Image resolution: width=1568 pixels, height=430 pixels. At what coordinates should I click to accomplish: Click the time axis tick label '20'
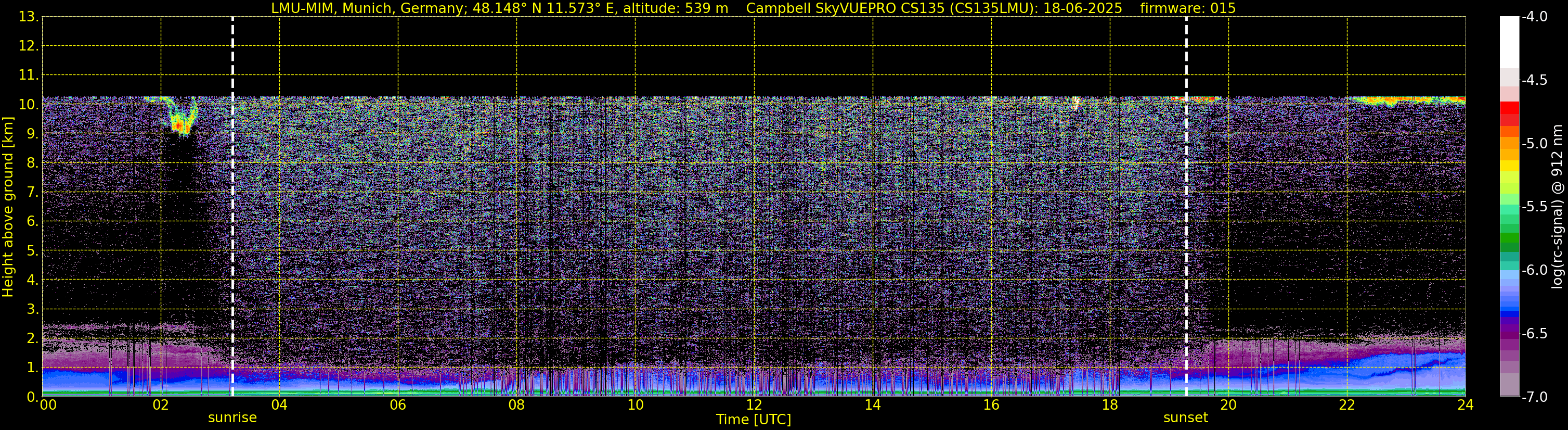click(x=1228, y=405)
